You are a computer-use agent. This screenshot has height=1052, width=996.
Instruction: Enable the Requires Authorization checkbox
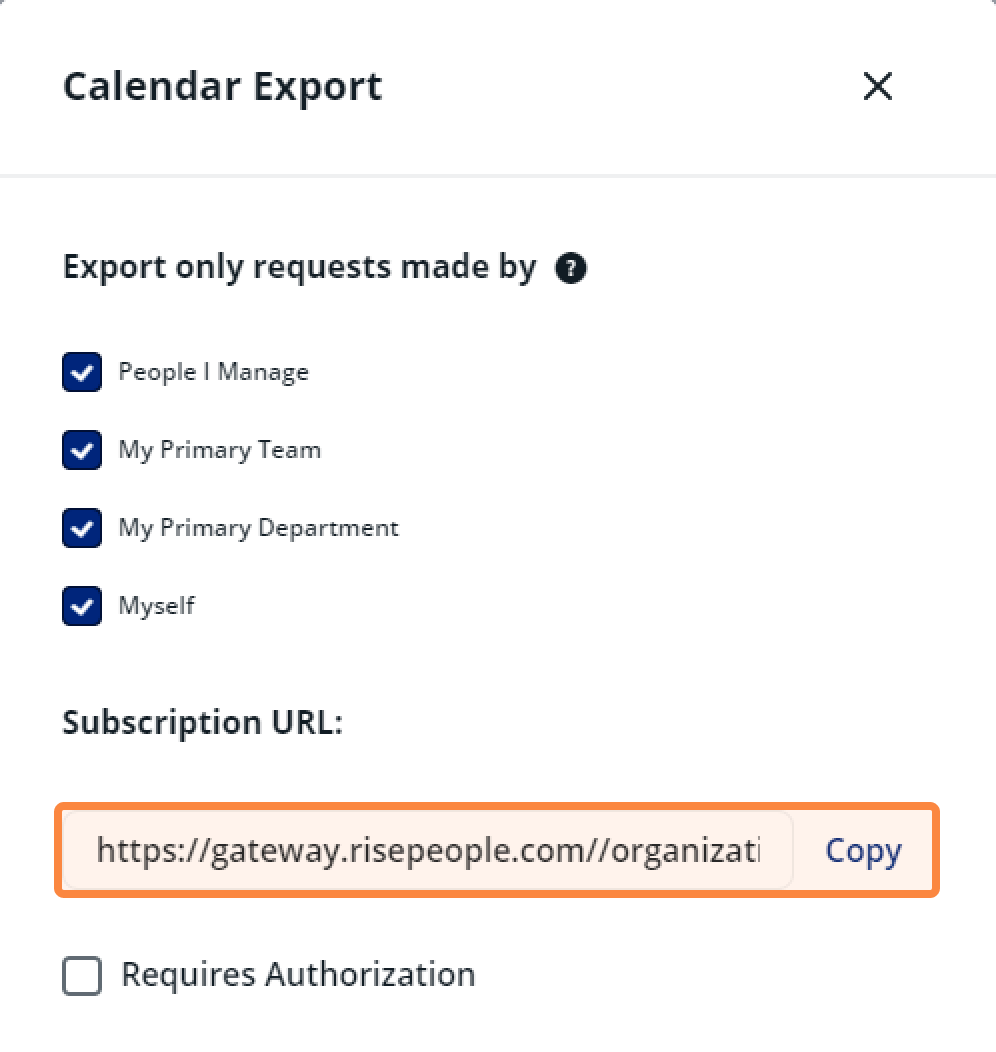(82, 975)
